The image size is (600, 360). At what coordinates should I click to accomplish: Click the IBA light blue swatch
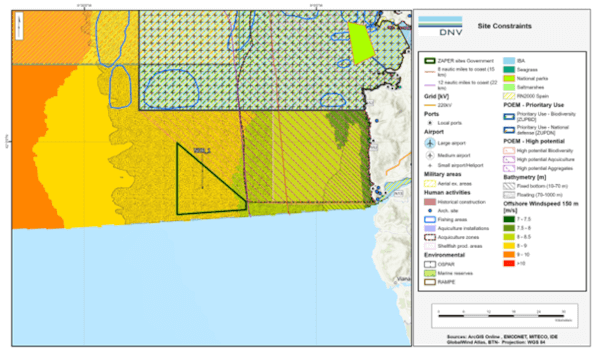click(x=509, y=61)
